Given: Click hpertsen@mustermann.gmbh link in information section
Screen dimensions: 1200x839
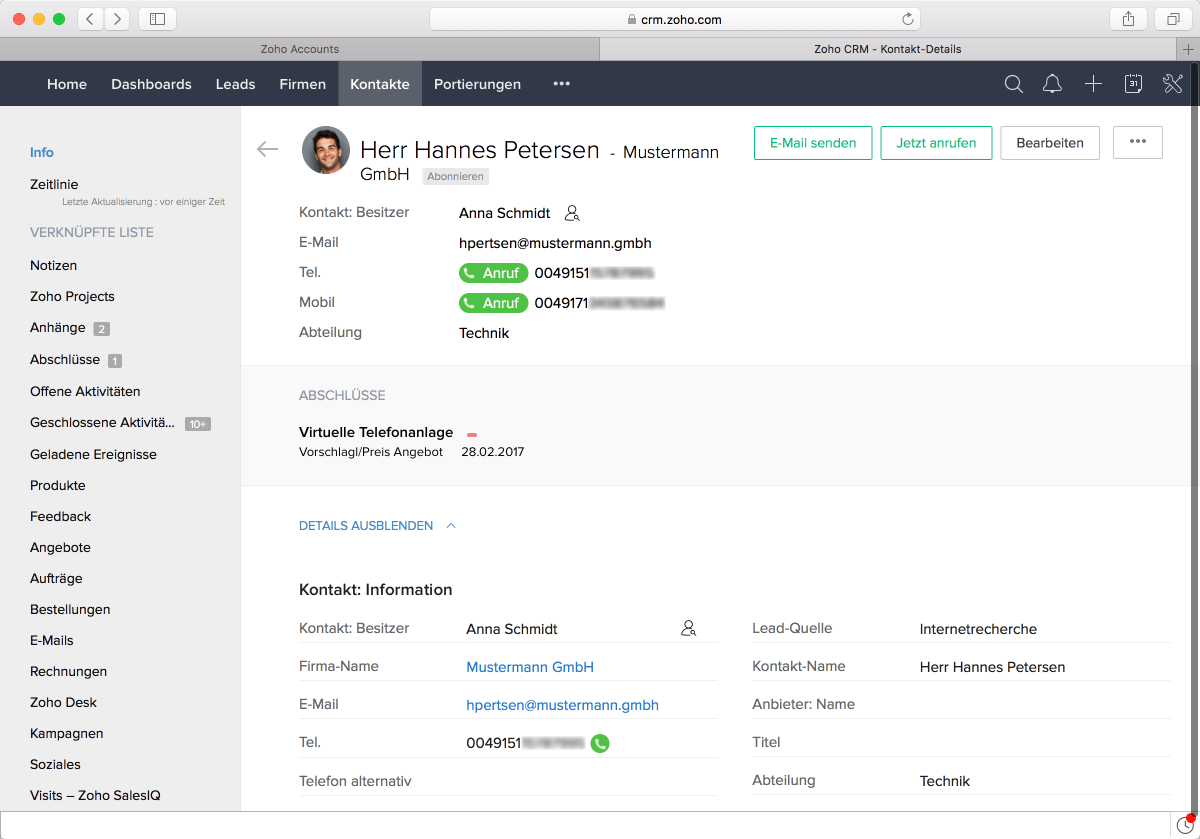Looking at the screenshot, I should point(562,705).
